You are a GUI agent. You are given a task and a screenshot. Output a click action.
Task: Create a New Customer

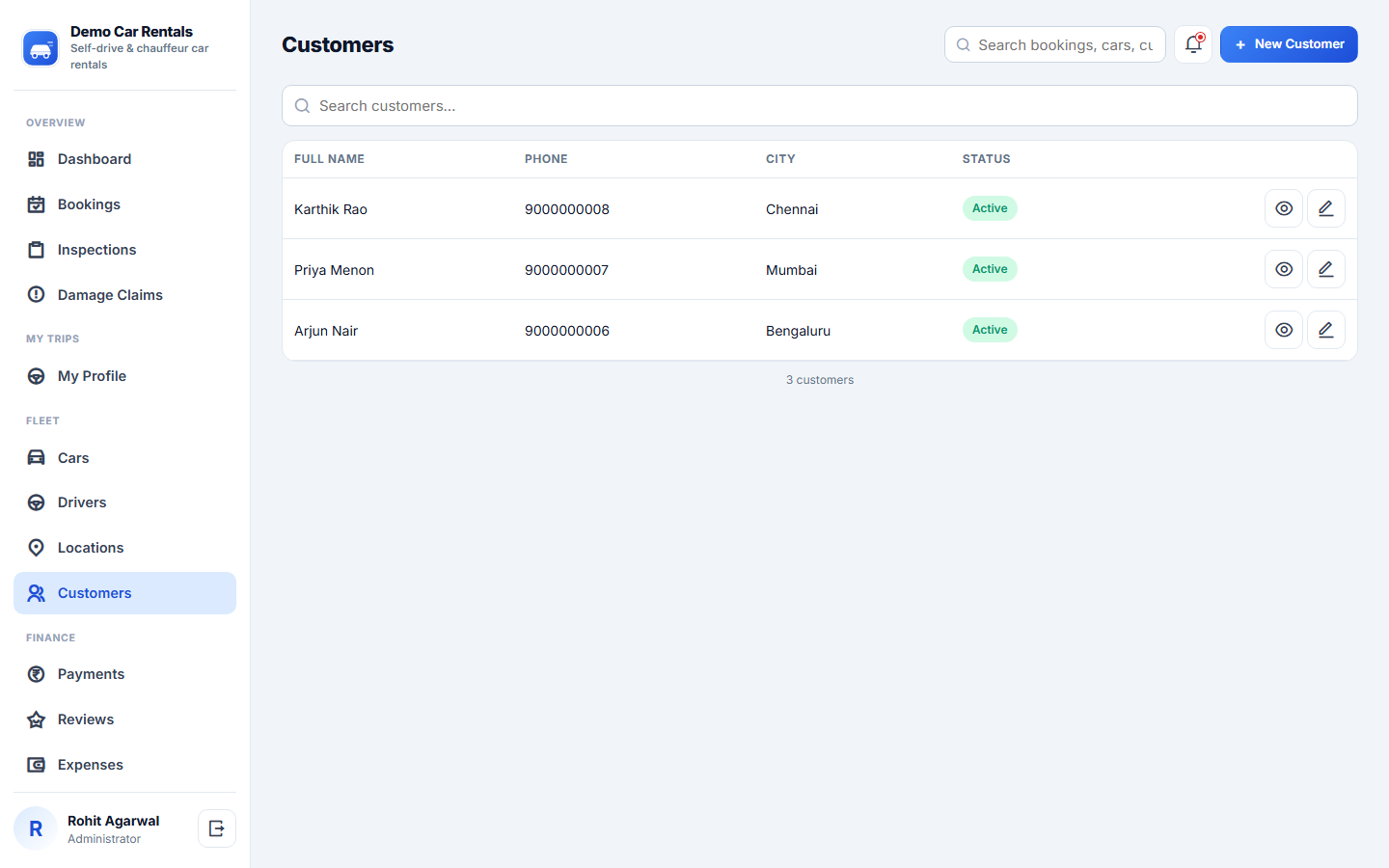1289,44
